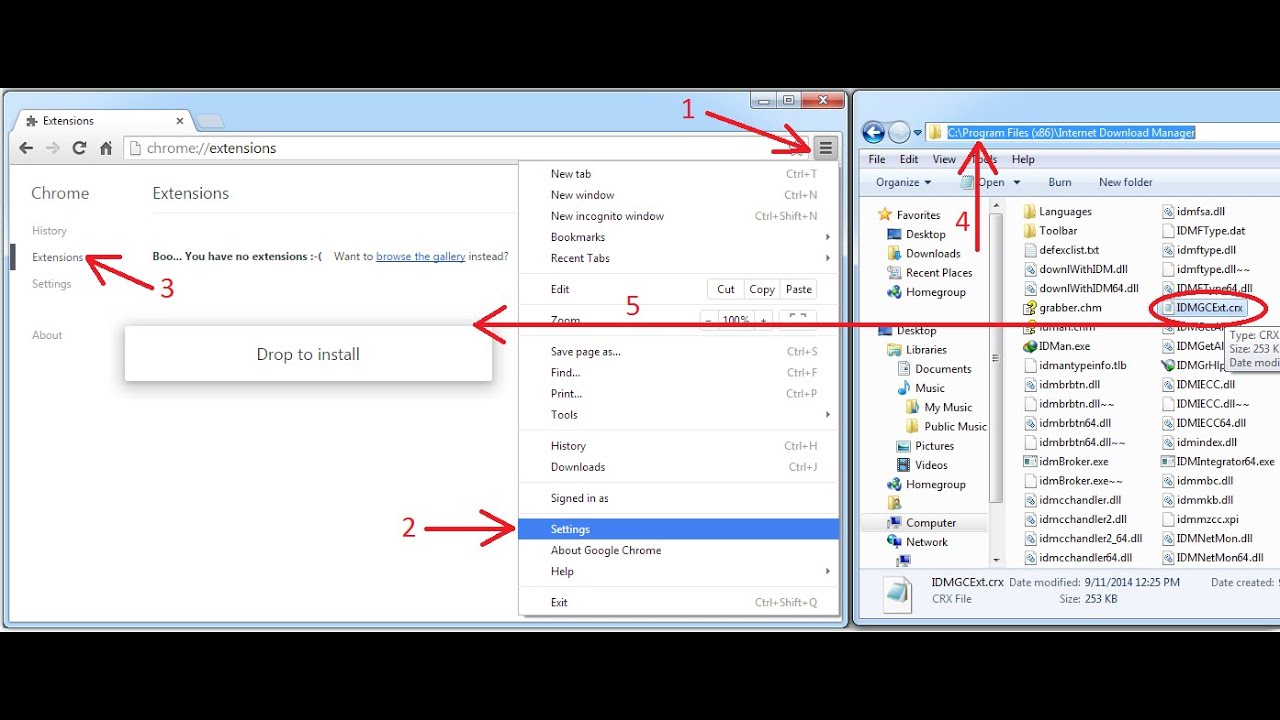
Task: Select highlighted Settings menu entry
Action: point(678,529)
